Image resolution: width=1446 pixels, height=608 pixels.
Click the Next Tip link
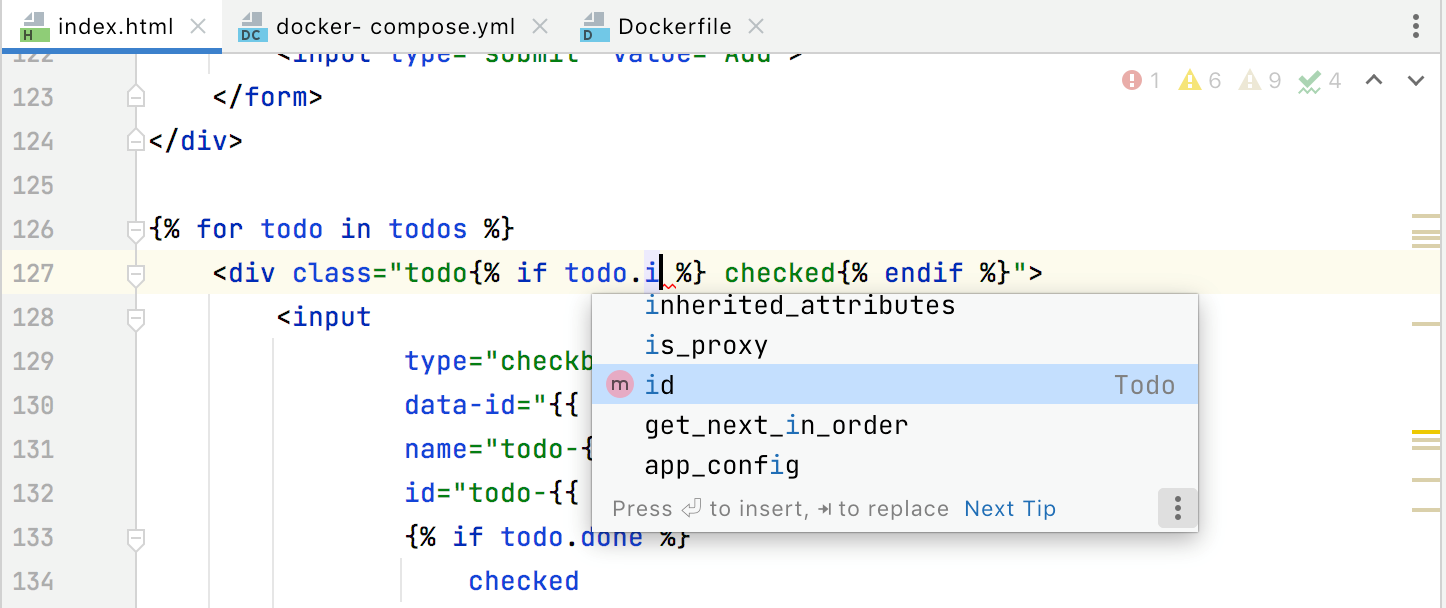pyautogui.click(x=1010, y=509)
